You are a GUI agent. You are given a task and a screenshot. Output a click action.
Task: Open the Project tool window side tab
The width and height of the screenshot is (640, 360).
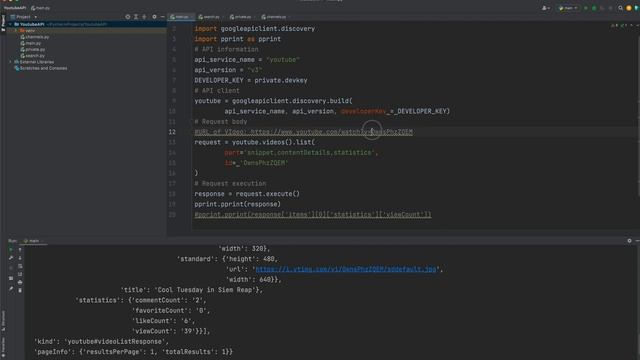point(3,22)
